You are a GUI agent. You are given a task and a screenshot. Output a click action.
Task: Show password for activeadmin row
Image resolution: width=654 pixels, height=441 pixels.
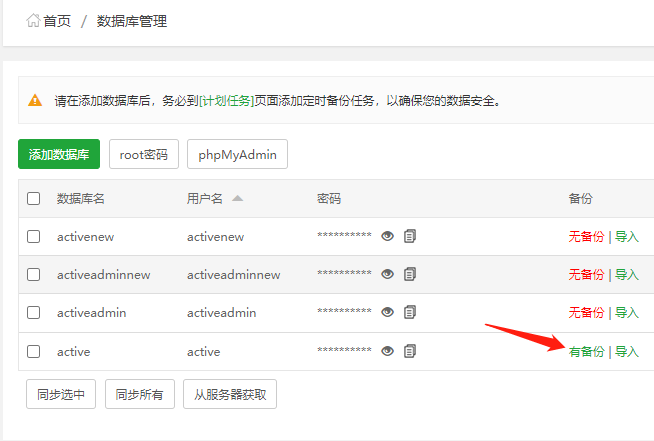tap(388, 313)
